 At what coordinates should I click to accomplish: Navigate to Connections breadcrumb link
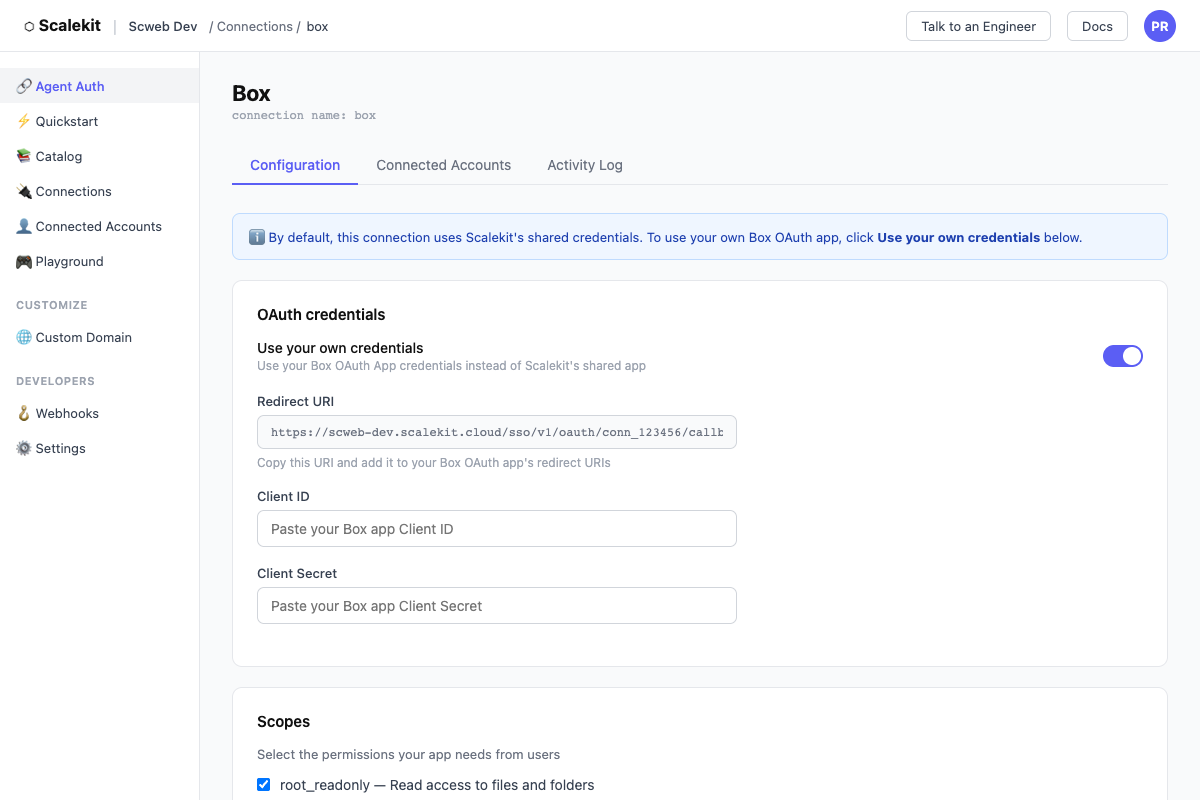click(x=255, y=27)
